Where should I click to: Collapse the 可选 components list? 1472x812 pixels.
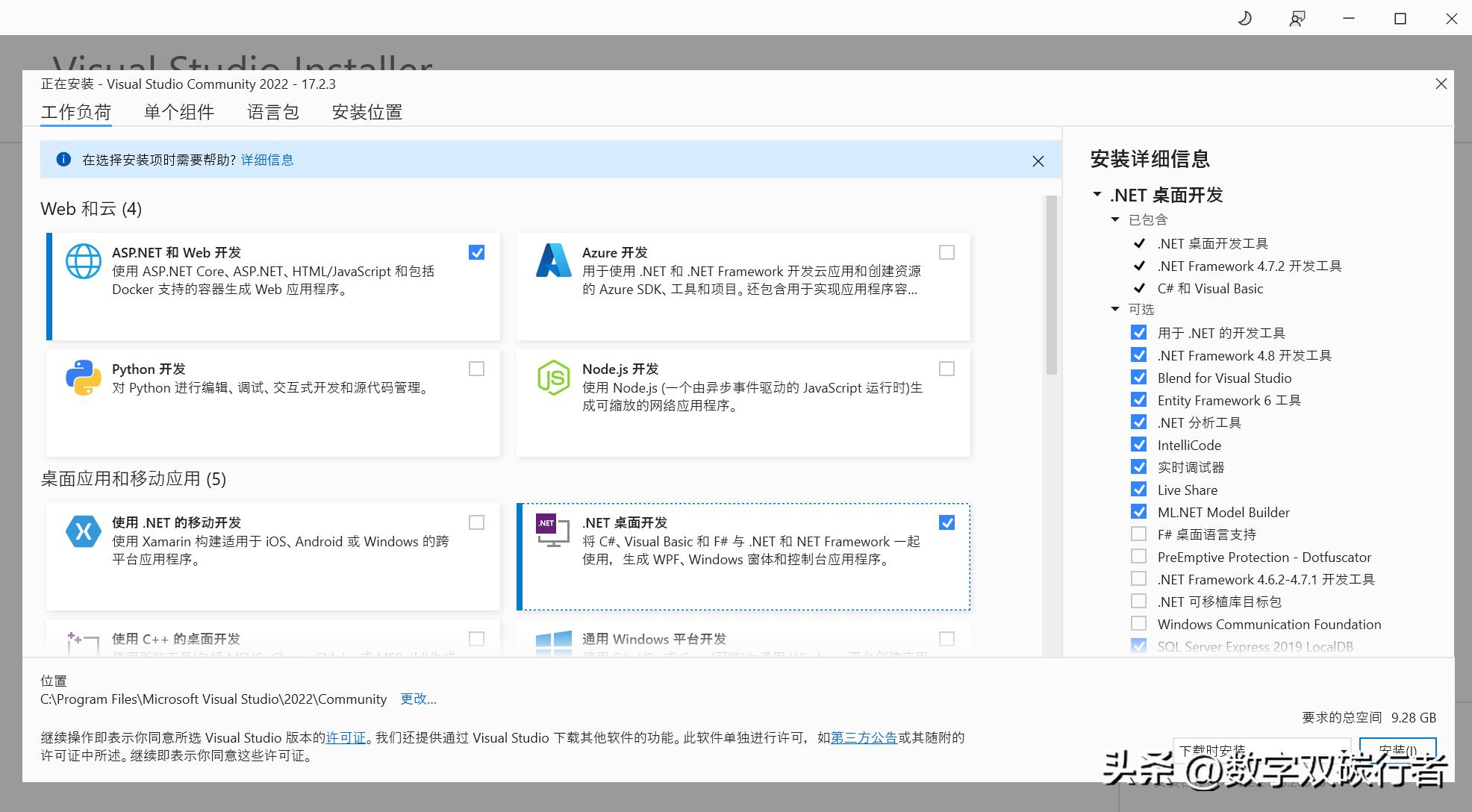pos(1115,309)
